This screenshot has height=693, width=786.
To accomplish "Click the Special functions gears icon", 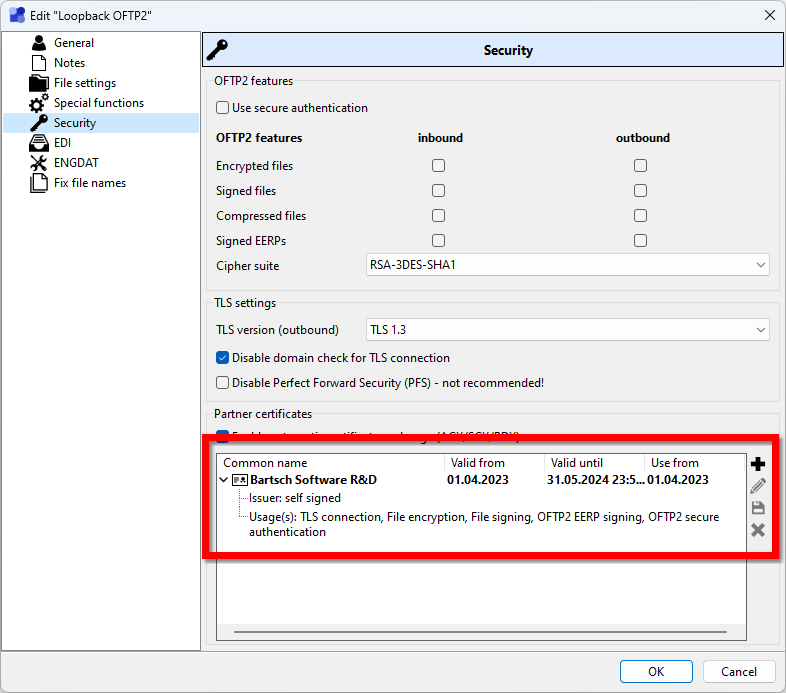I will pyautogui.click(x=39, y=103).
